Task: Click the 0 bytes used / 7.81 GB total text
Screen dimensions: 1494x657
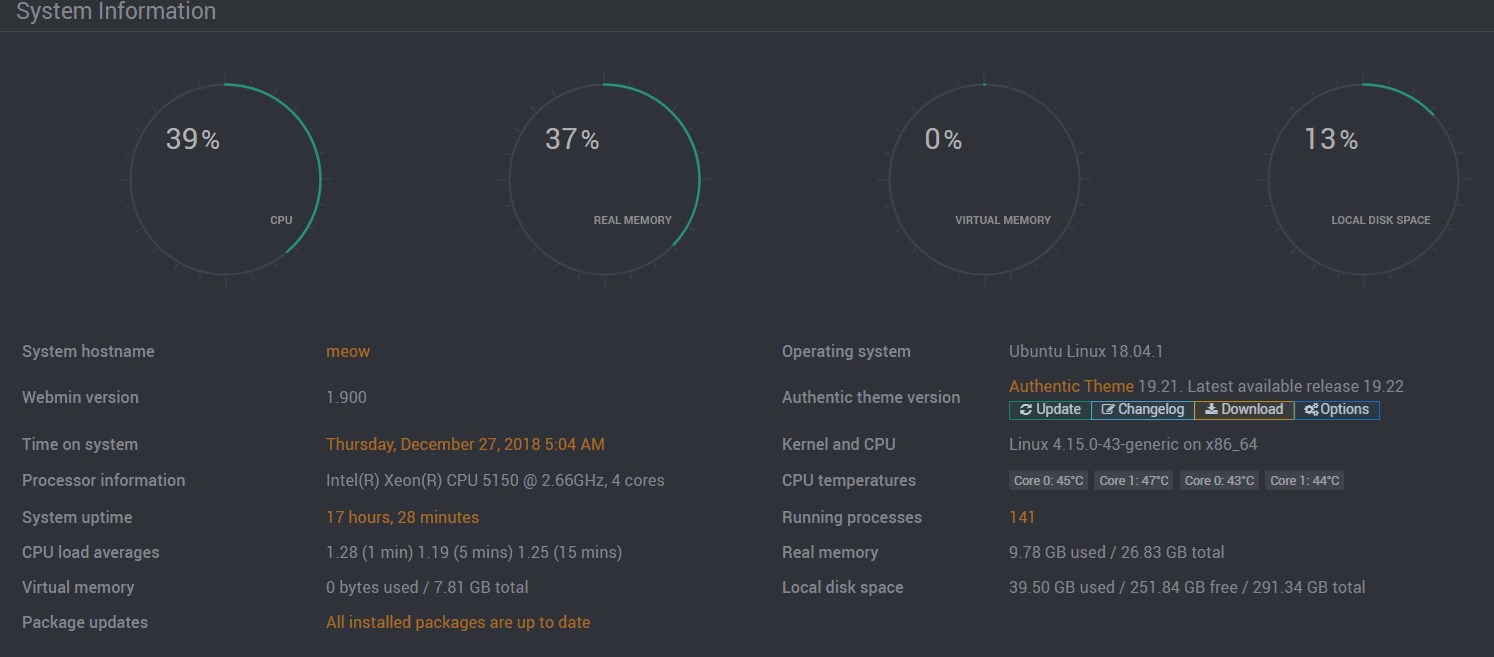Action: coord(427,587)
